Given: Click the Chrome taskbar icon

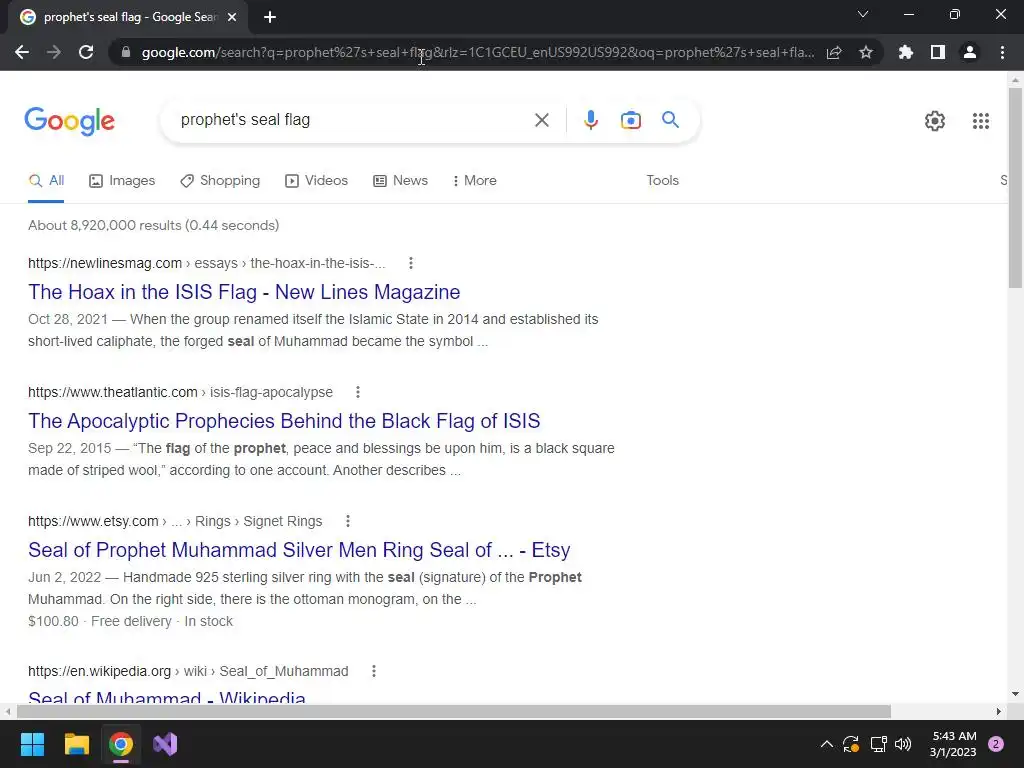Looking at the screenshot, I should pos(121,744).
